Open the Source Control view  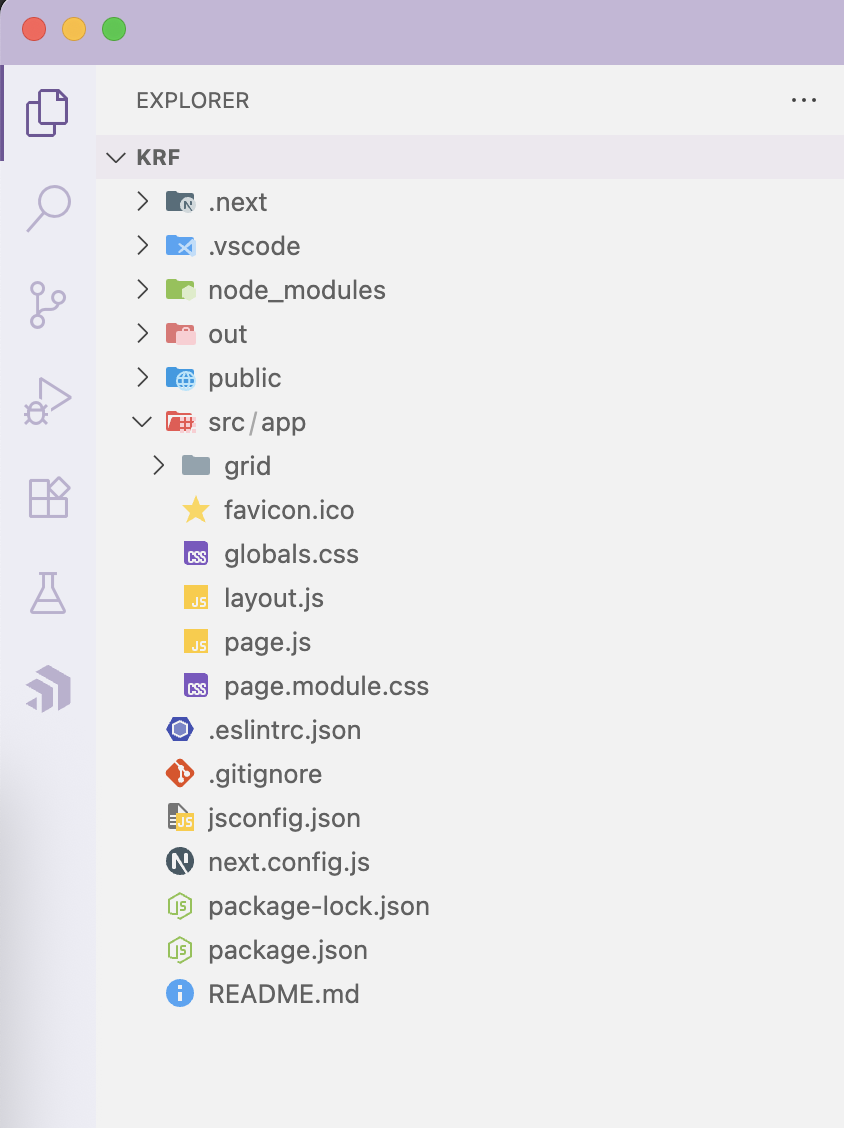[48, 304]
